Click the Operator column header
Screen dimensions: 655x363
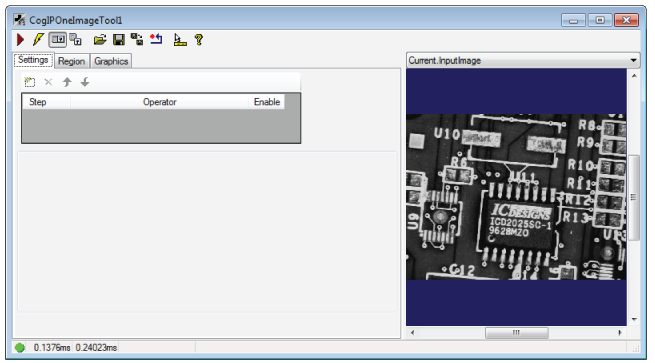pyautogui.click(x=160, y=102)
